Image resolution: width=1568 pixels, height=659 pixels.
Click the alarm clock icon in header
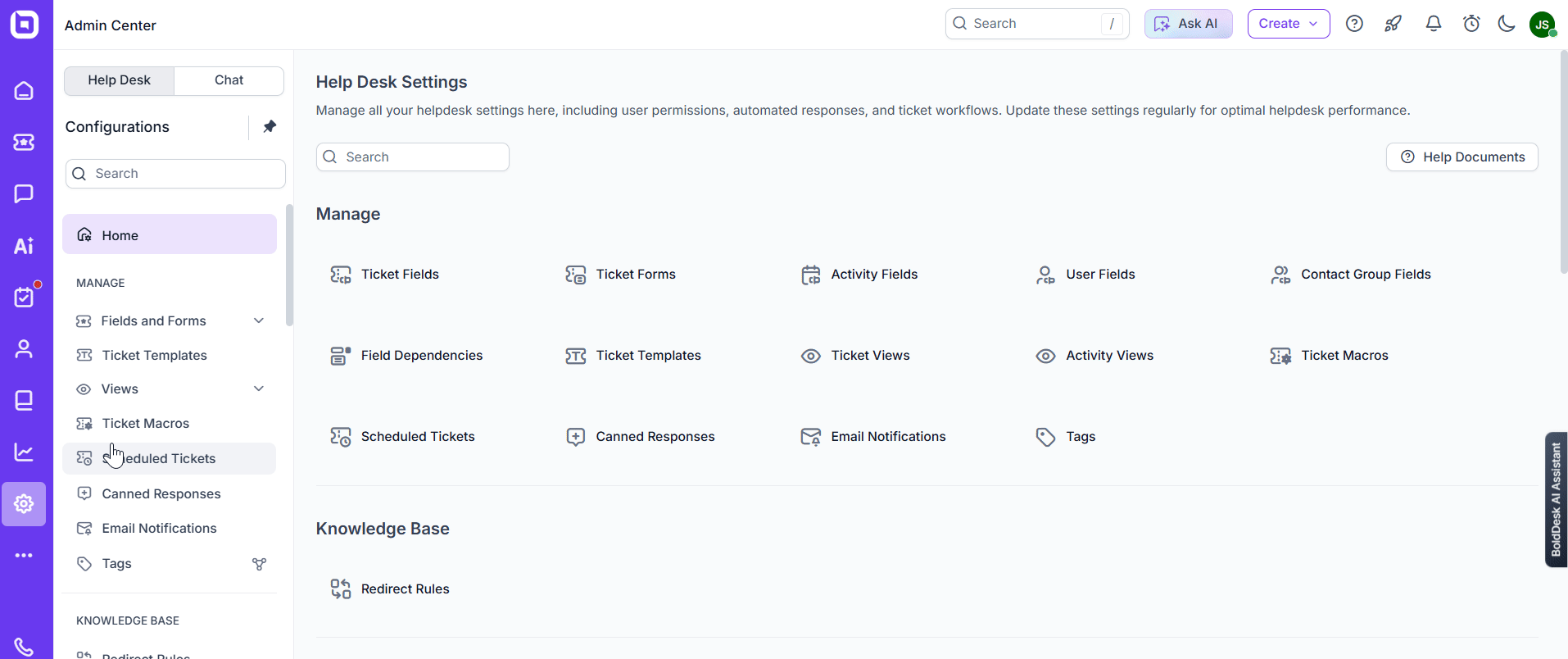(x=1471, y=24)
